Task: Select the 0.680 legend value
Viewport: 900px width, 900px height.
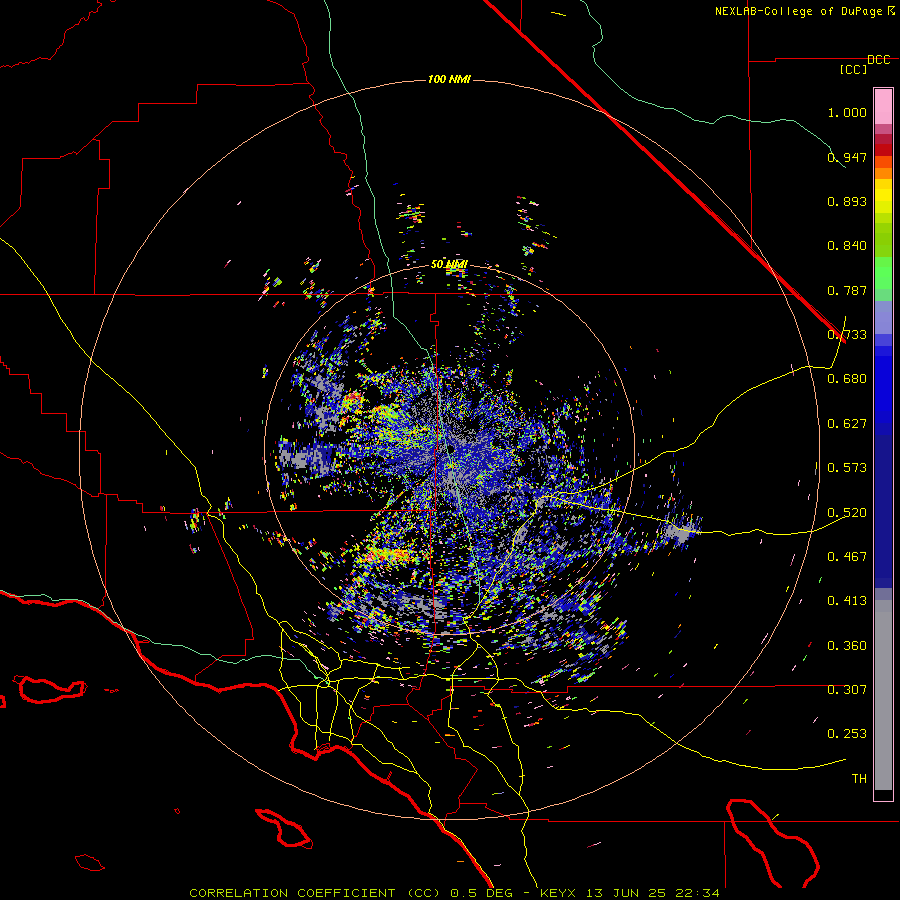Action: coord(847,379)
